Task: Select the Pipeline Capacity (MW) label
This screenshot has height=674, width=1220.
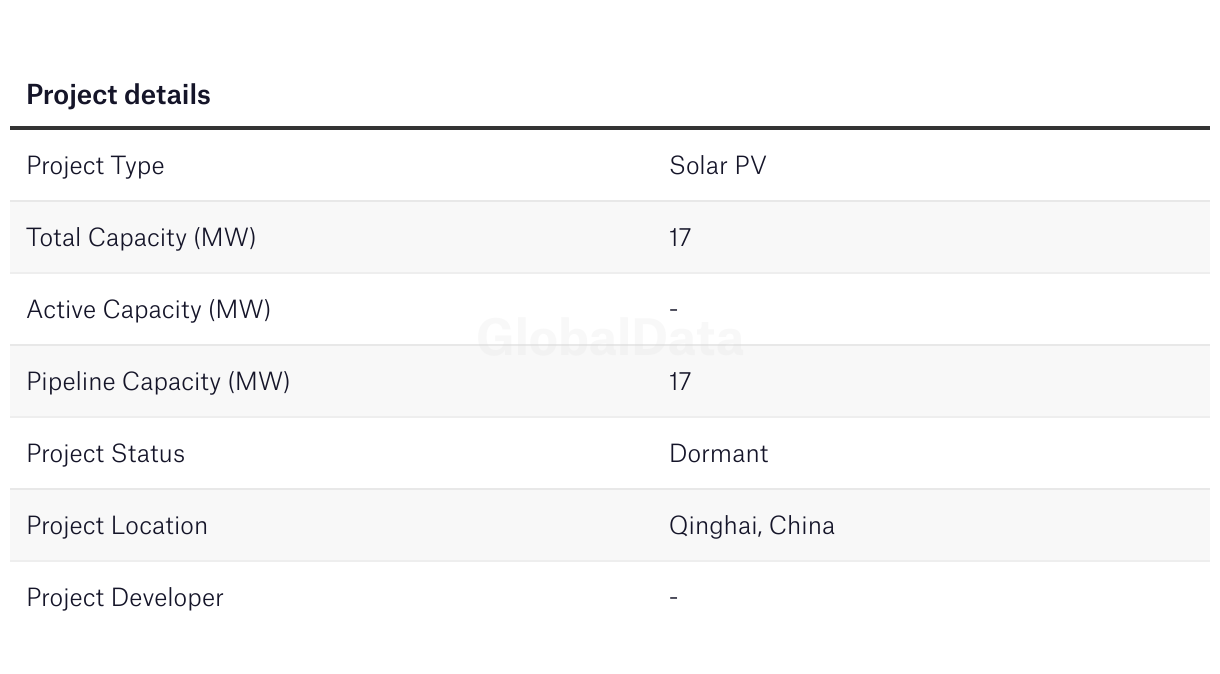Action: [158, 382]
